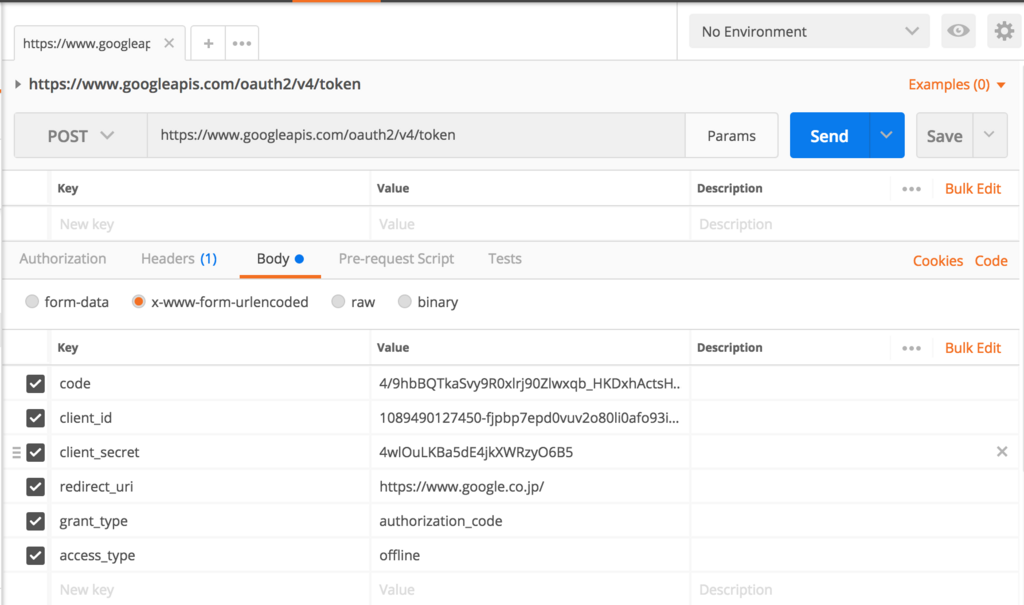Open the Send options dropdown arrow
Viewport: 1024px width, 605px height.
tap(887, 135)
